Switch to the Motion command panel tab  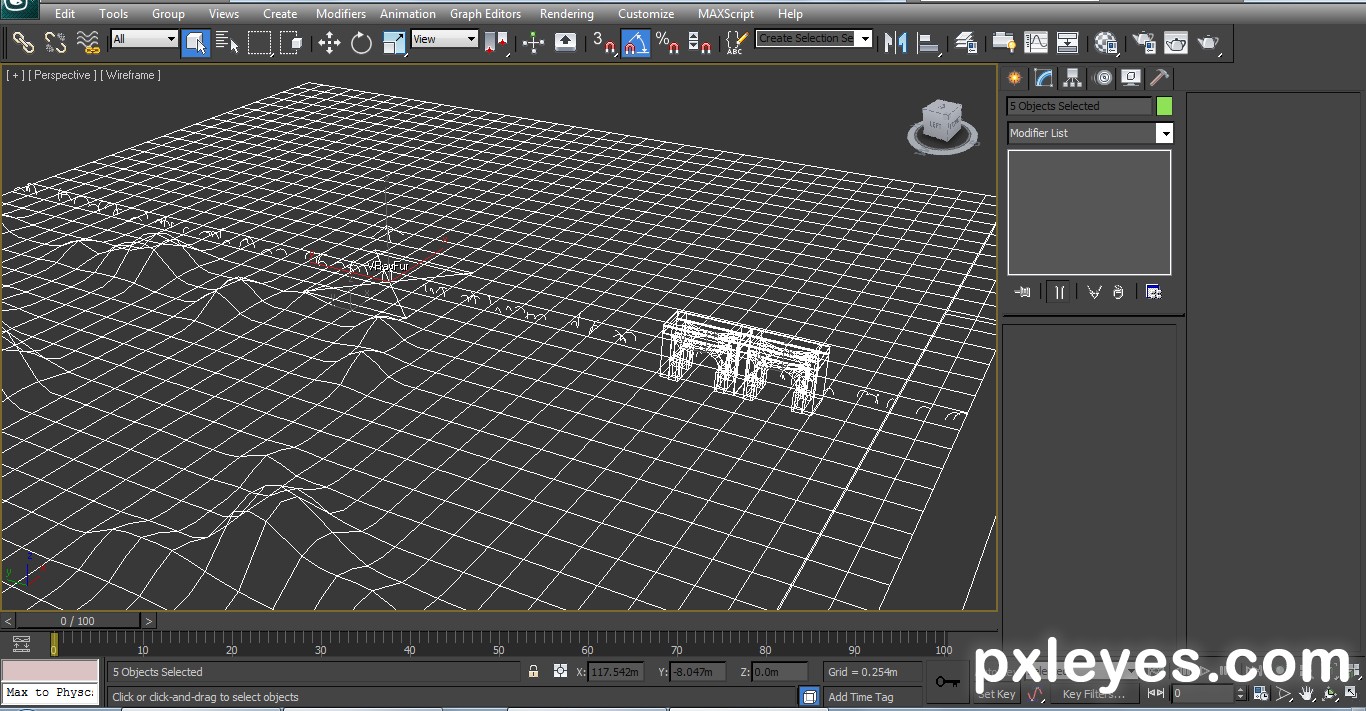(x=1103, y=78)
